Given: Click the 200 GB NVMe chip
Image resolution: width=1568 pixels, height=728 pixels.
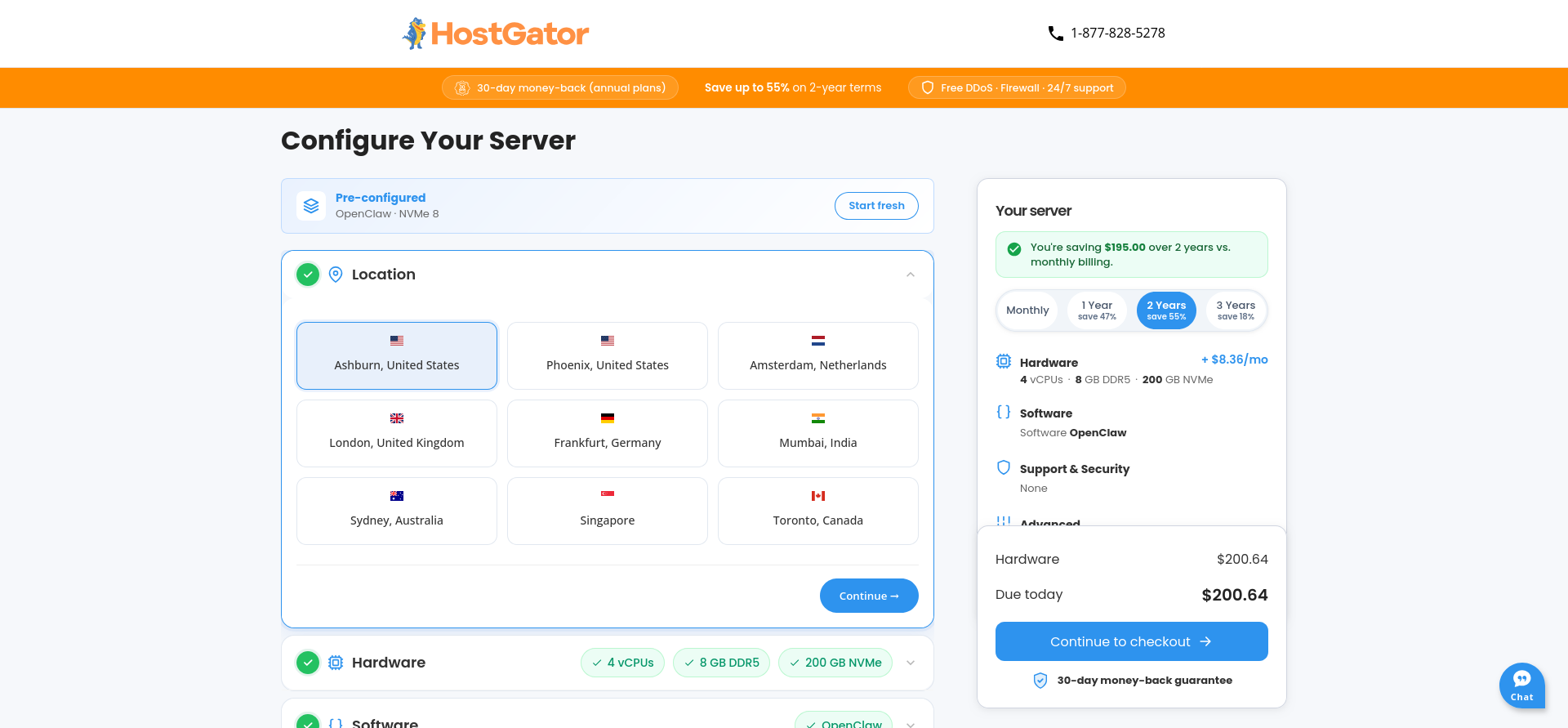Looking at the screenshot, I should [835, 663].
